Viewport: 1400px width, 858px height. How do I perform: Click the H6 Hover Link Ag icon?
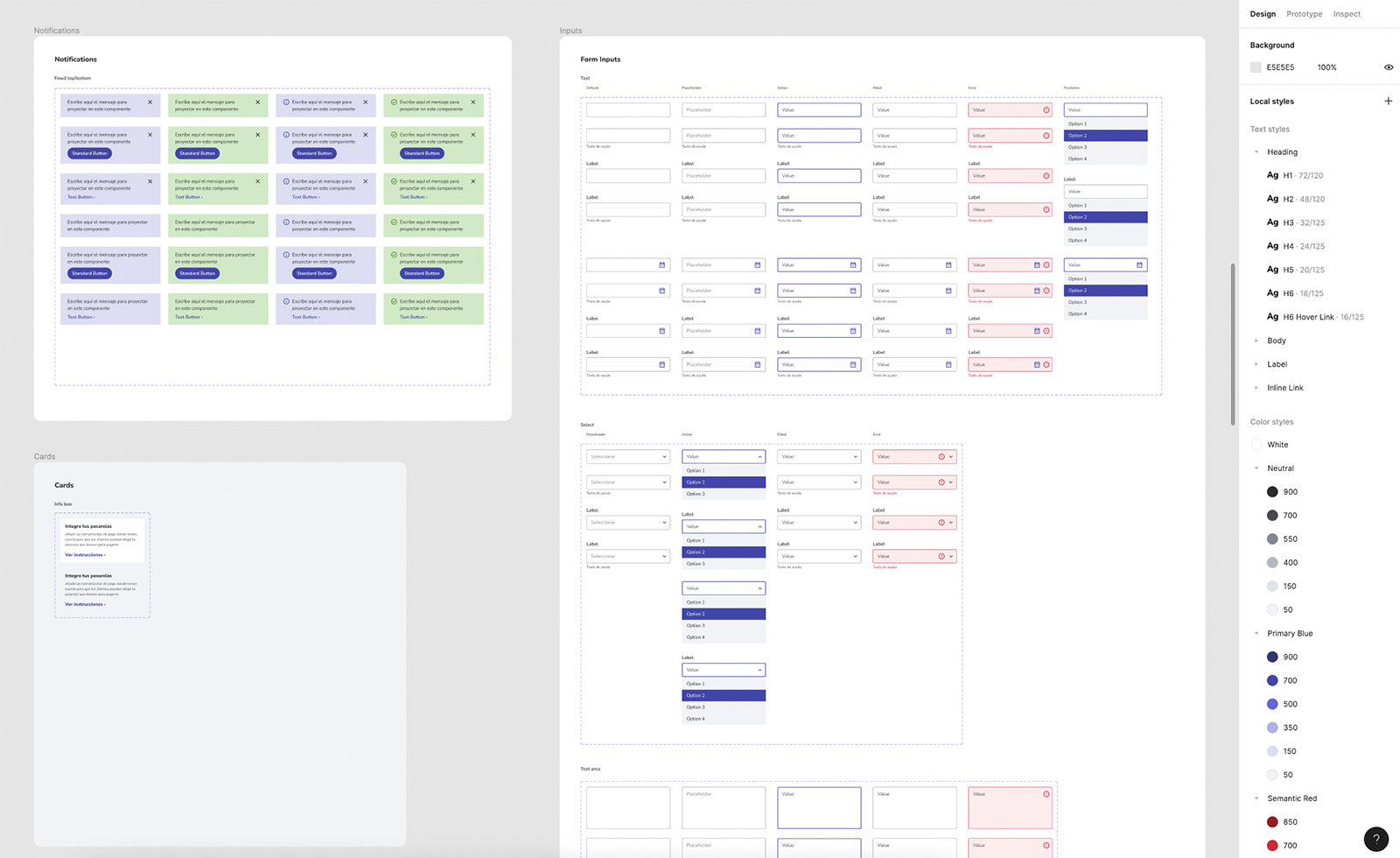click(x=1272, y=317)
